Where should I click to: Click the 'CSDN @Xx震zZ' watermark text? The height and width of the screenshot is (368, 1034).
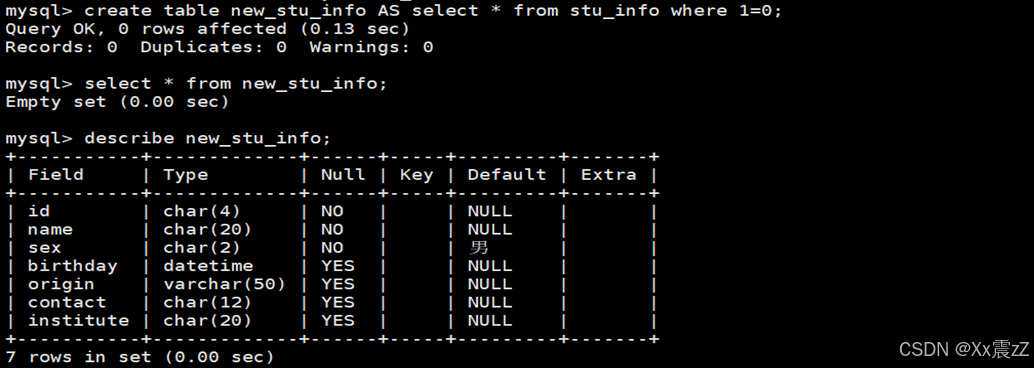pos(964,349)
